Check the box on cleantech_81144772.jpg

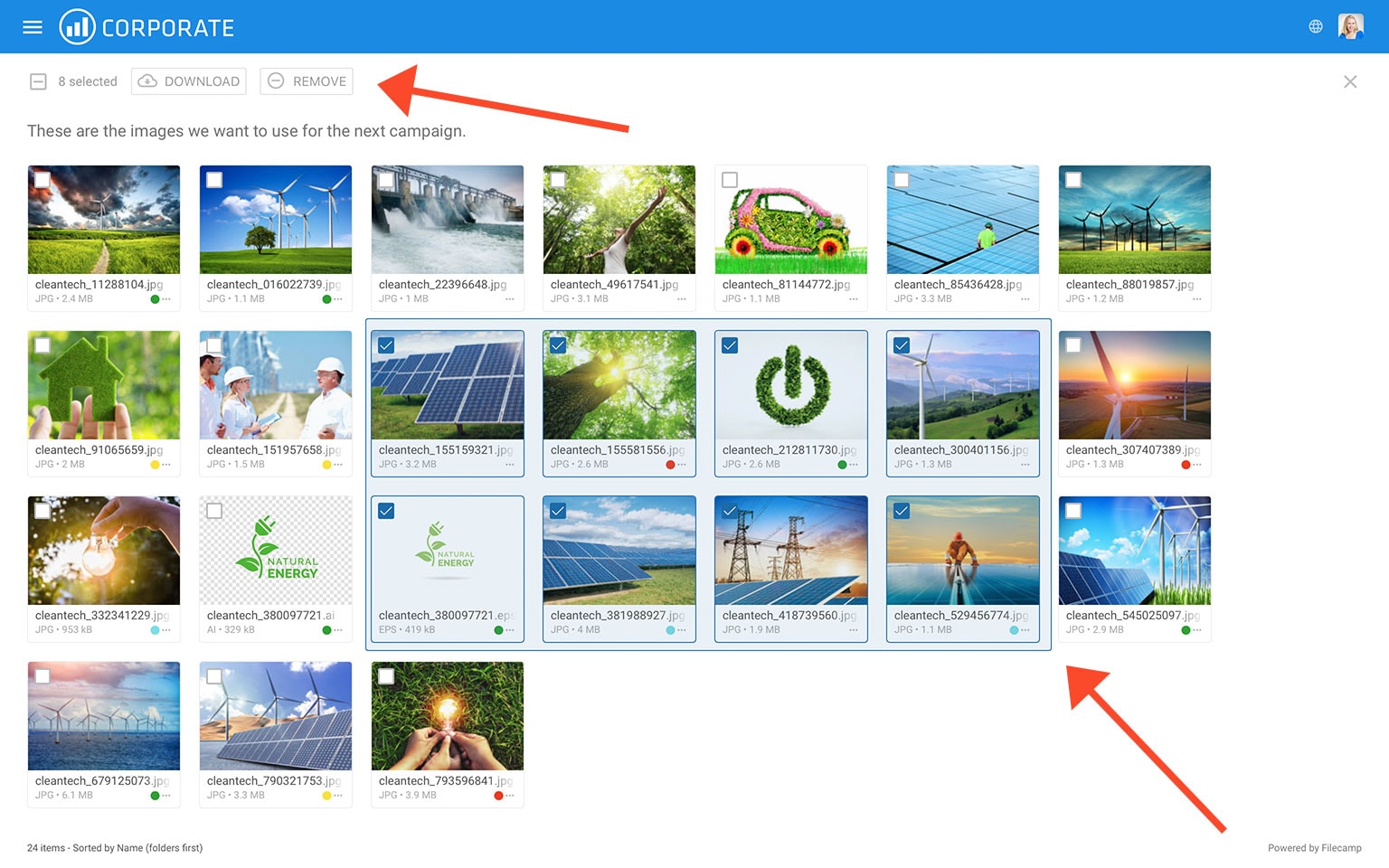730,180
